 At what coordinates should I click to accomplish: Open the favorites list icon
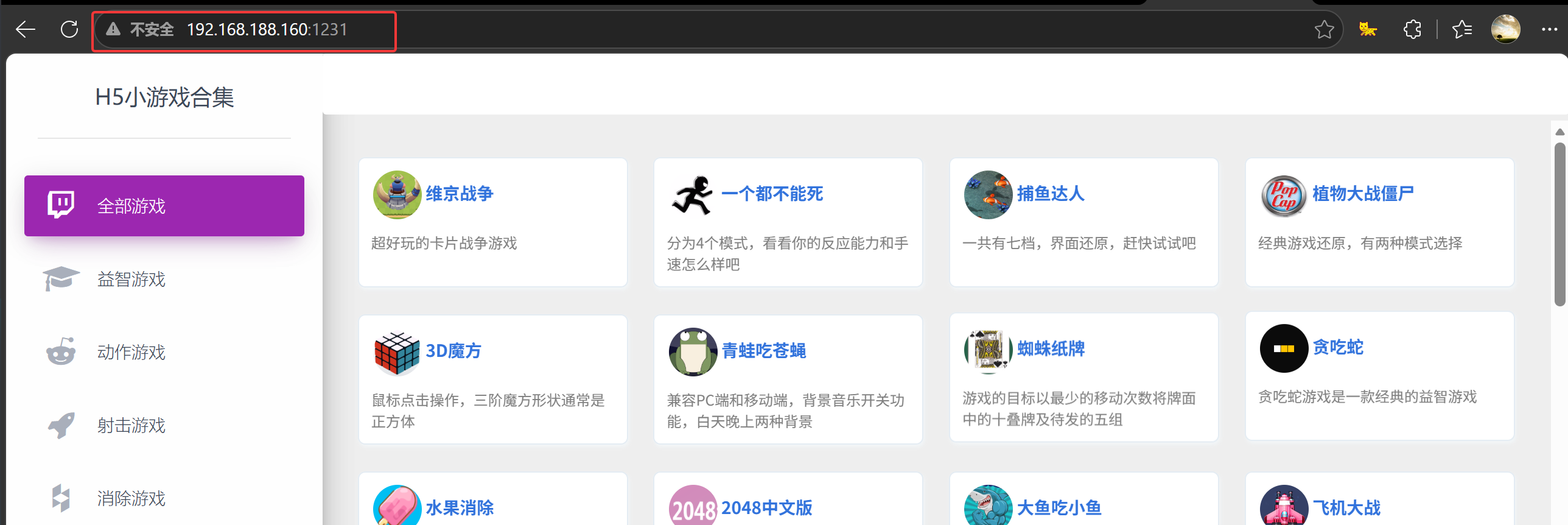[x=1461, y=29]
